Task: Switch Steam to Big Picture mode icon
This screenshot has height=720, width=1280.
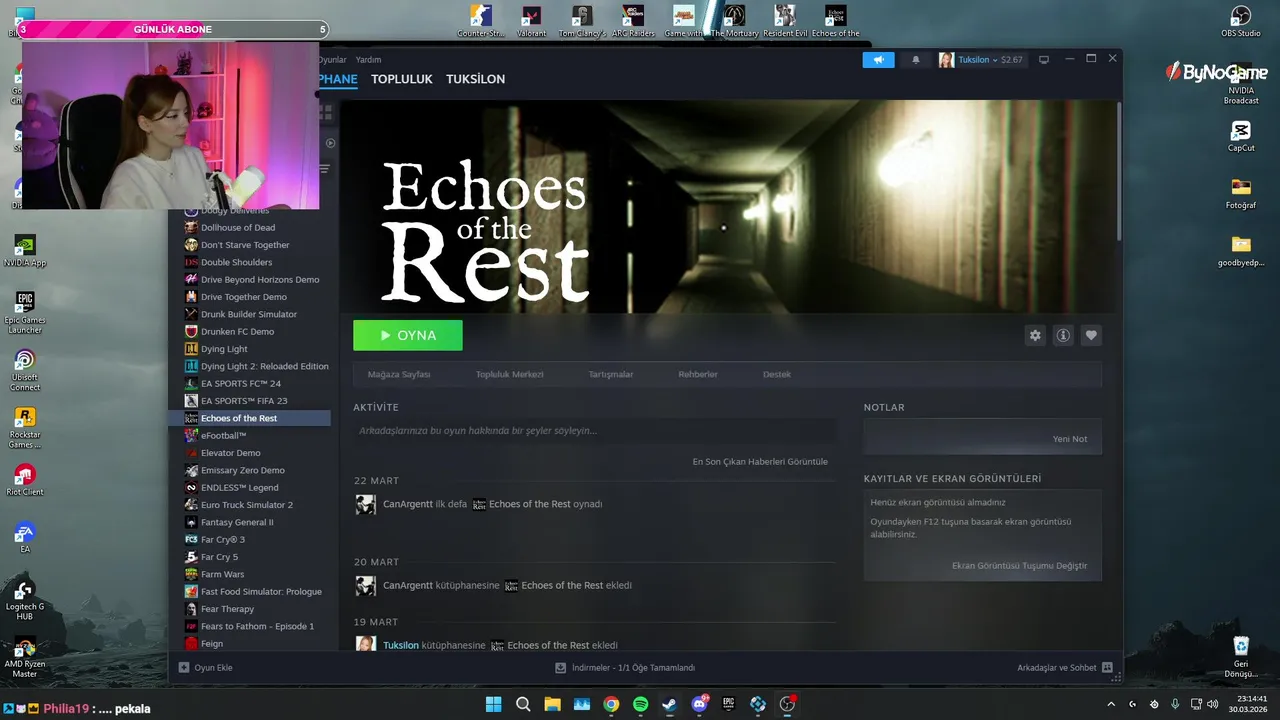Action: [1044, 60]
